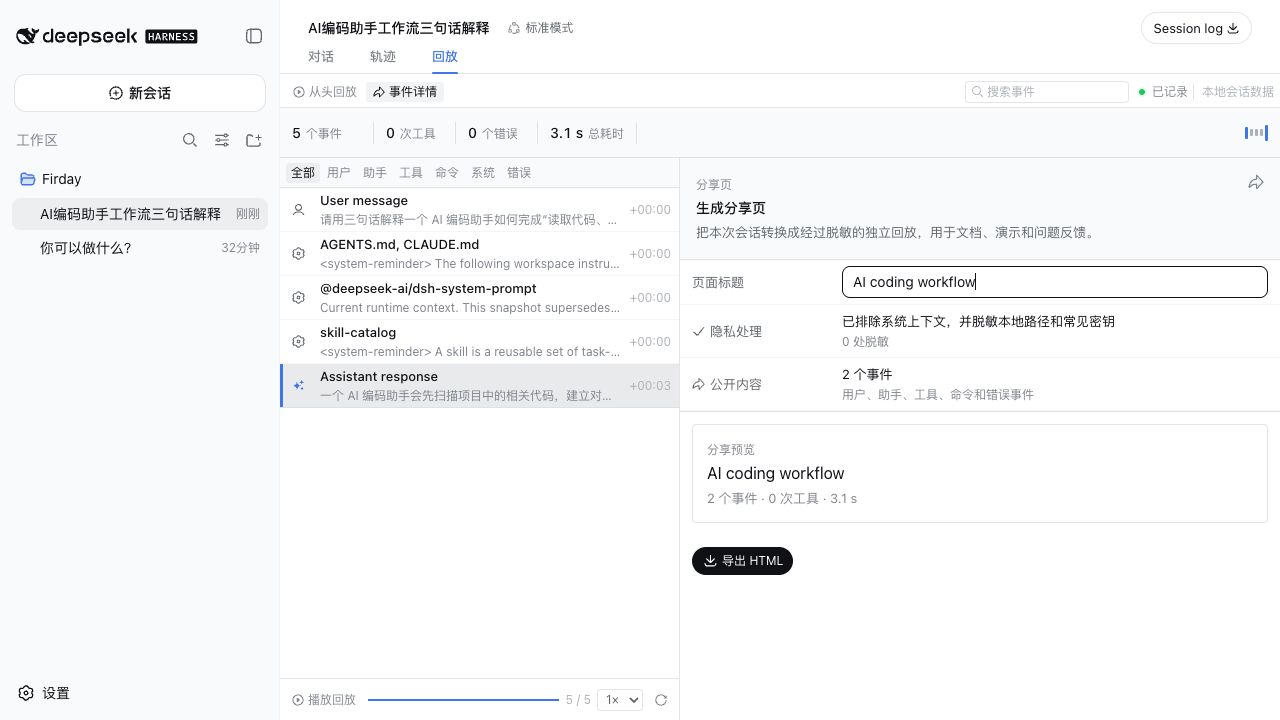Filter events by 错误
The image size is (1280, 720).
pyautogui.click(x=519, y=173)
